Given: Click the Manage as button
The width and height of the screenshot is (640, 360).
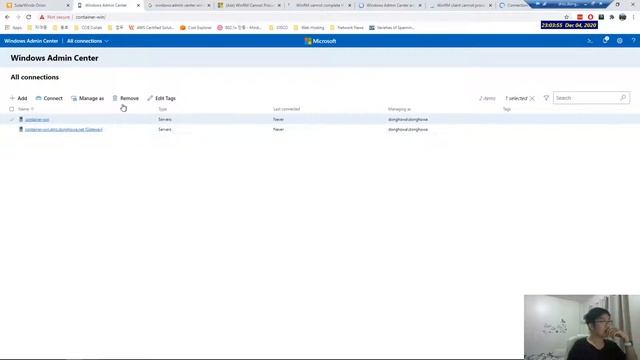Looking at the screenshot, I should 87,98.
